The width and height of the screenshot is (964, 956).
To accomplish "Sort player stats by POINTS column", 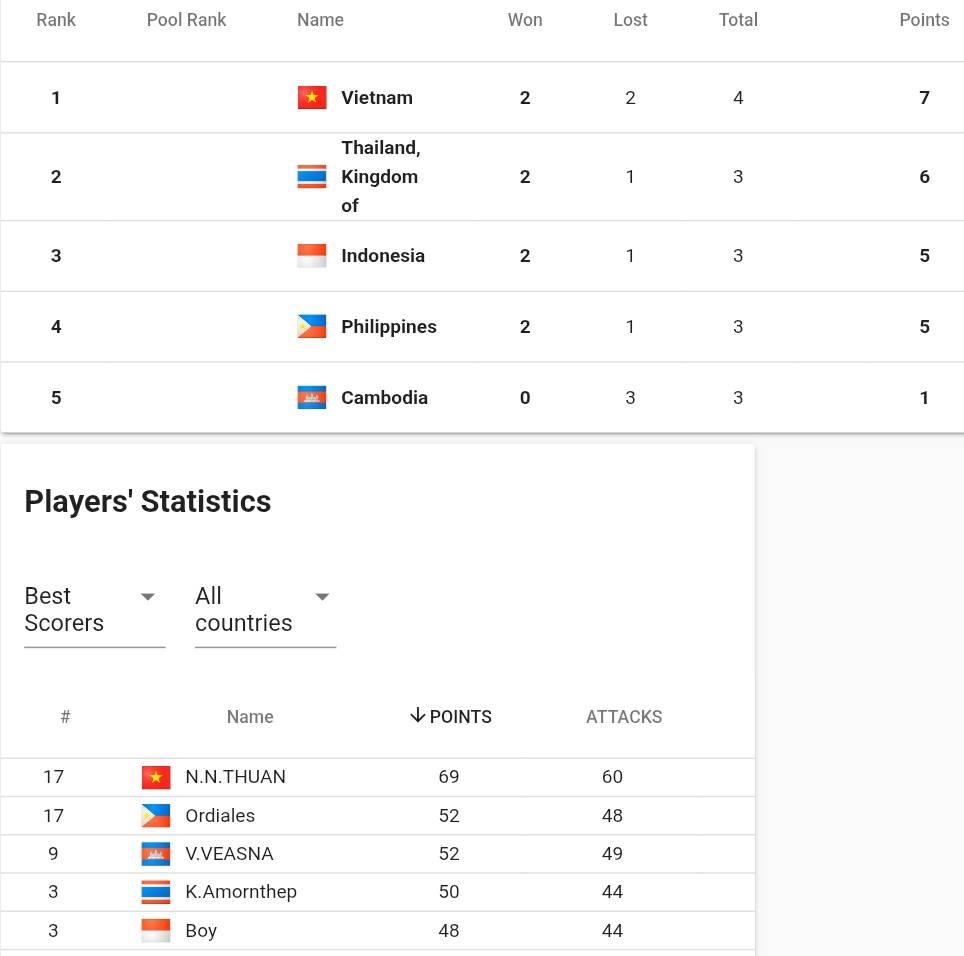I will (460, 717).
